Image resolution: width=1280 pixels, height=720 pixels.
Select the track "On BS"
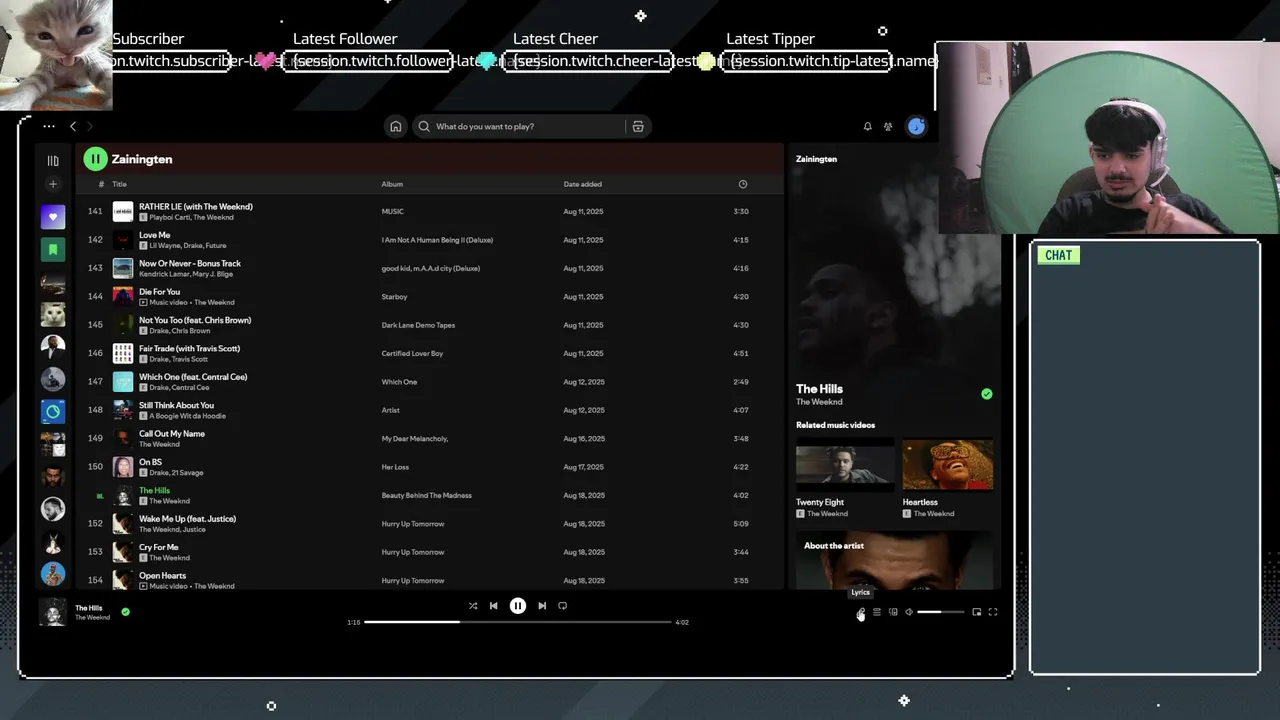pyautogui.click(x=150, y=462)
